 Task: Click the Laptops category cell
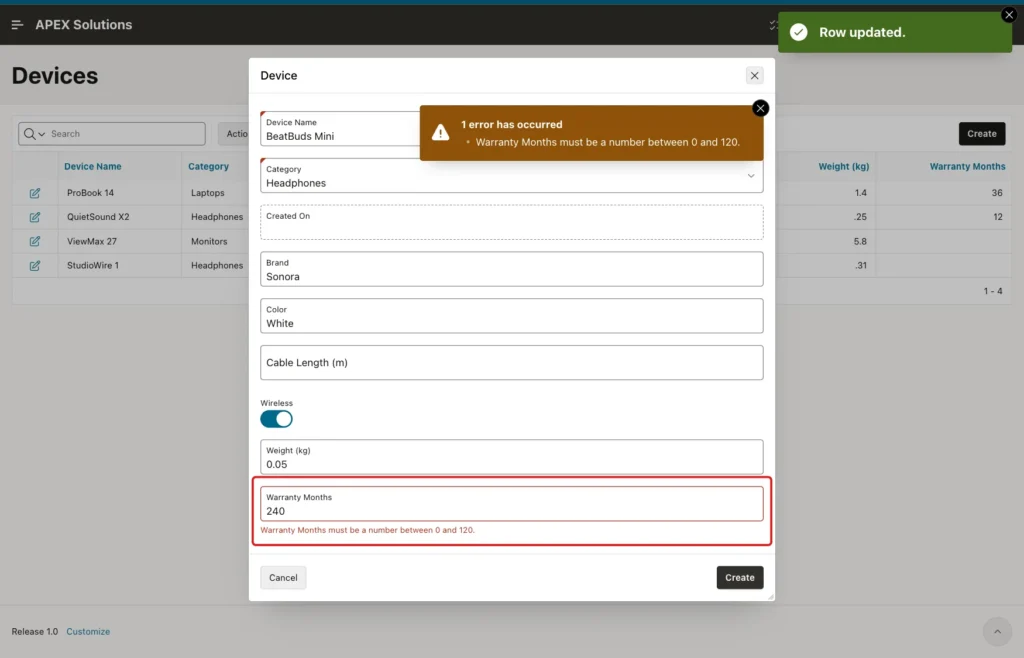(208, 193)
